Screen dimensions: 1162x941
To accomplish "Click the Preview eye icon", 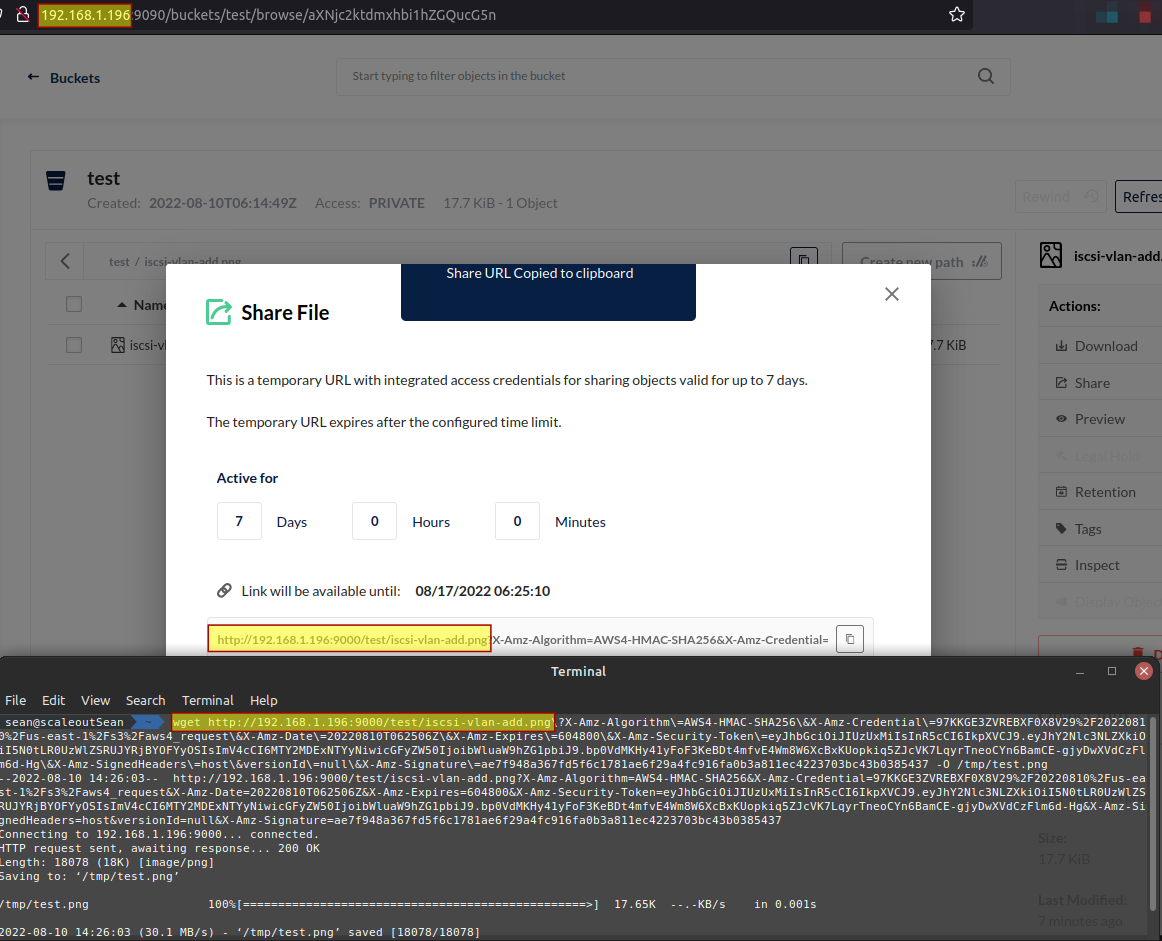I will 1061,419.
